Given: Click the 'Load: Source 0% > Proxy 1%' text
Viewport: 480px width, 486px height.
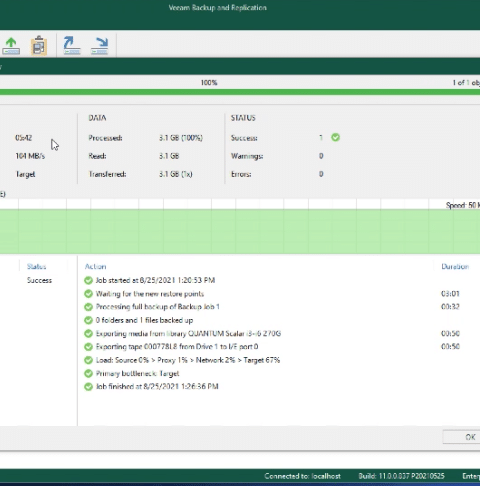Looking at the screenshot, I should 188,360.
